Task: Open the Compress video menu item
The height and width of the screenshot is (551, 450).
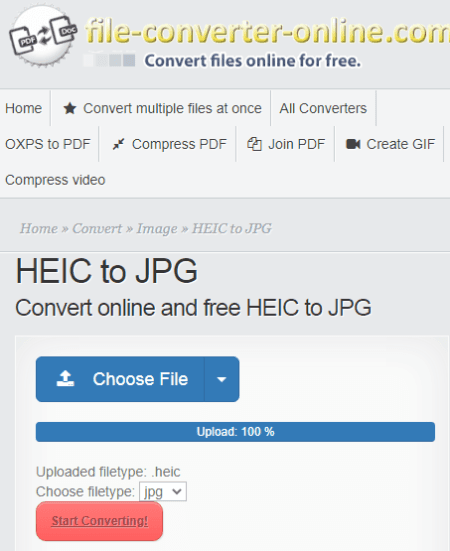Action: point(55,180)
